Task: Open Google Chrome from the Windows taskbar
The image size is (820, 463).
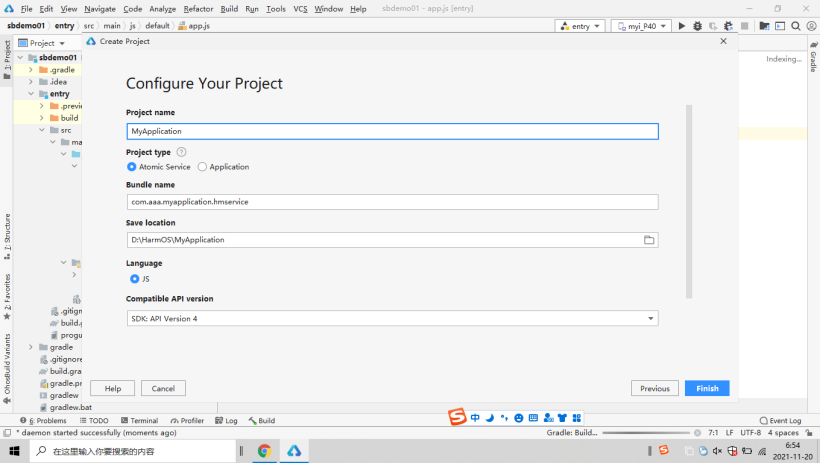Action: 264,451
